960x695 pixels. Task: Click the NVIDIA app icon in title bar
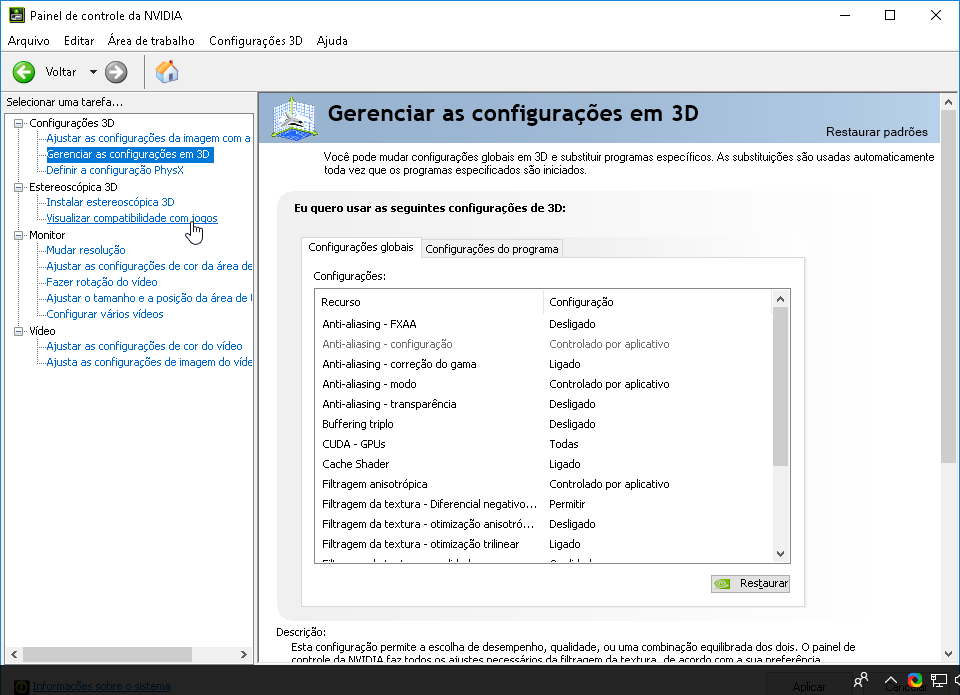(x=17, y=15)
